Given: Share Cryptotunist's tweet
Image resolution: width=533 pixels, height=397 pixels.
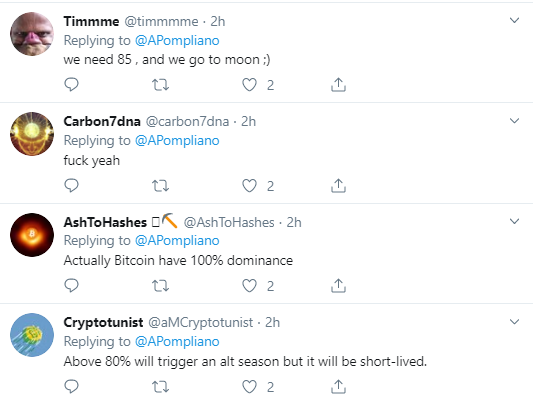Looking at the screenshot, I should tap(338, 386).
